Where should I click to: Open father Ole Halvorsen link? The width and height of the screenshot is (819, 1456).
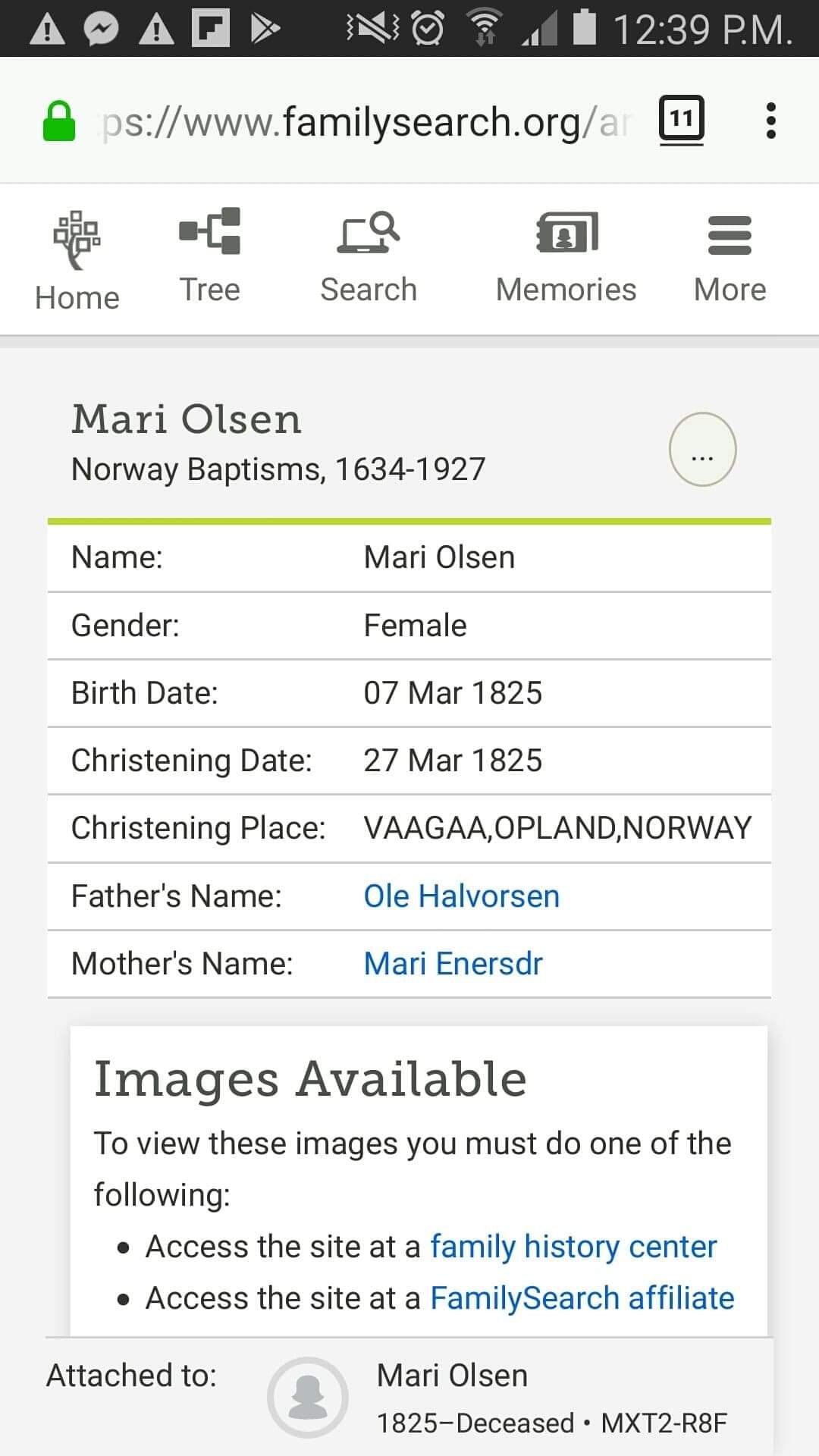(x=461, y=896)
